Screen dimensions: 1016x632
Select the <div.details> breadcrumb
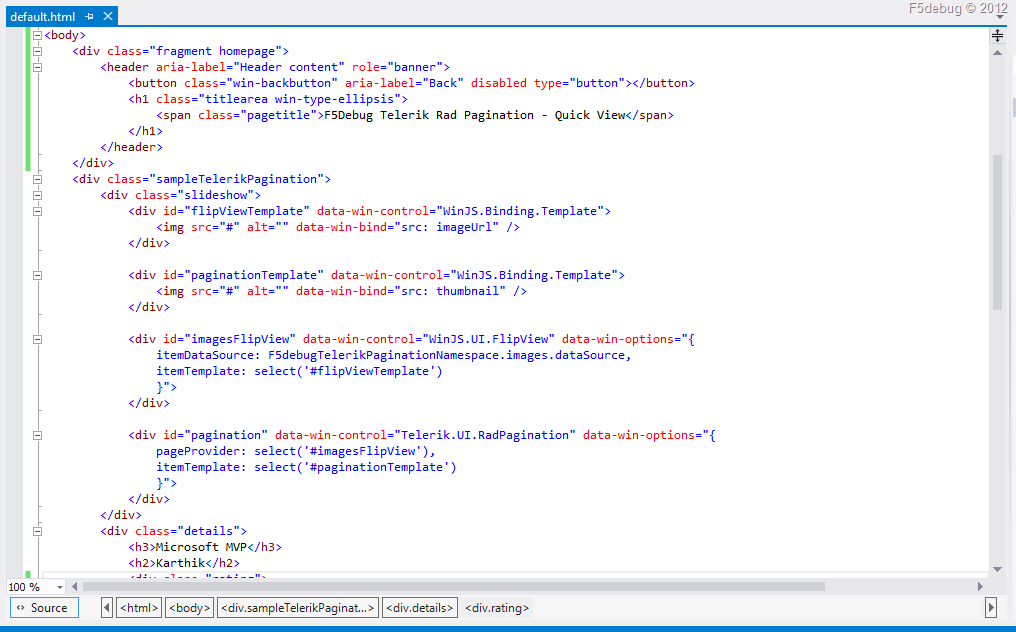pos(420,607)
